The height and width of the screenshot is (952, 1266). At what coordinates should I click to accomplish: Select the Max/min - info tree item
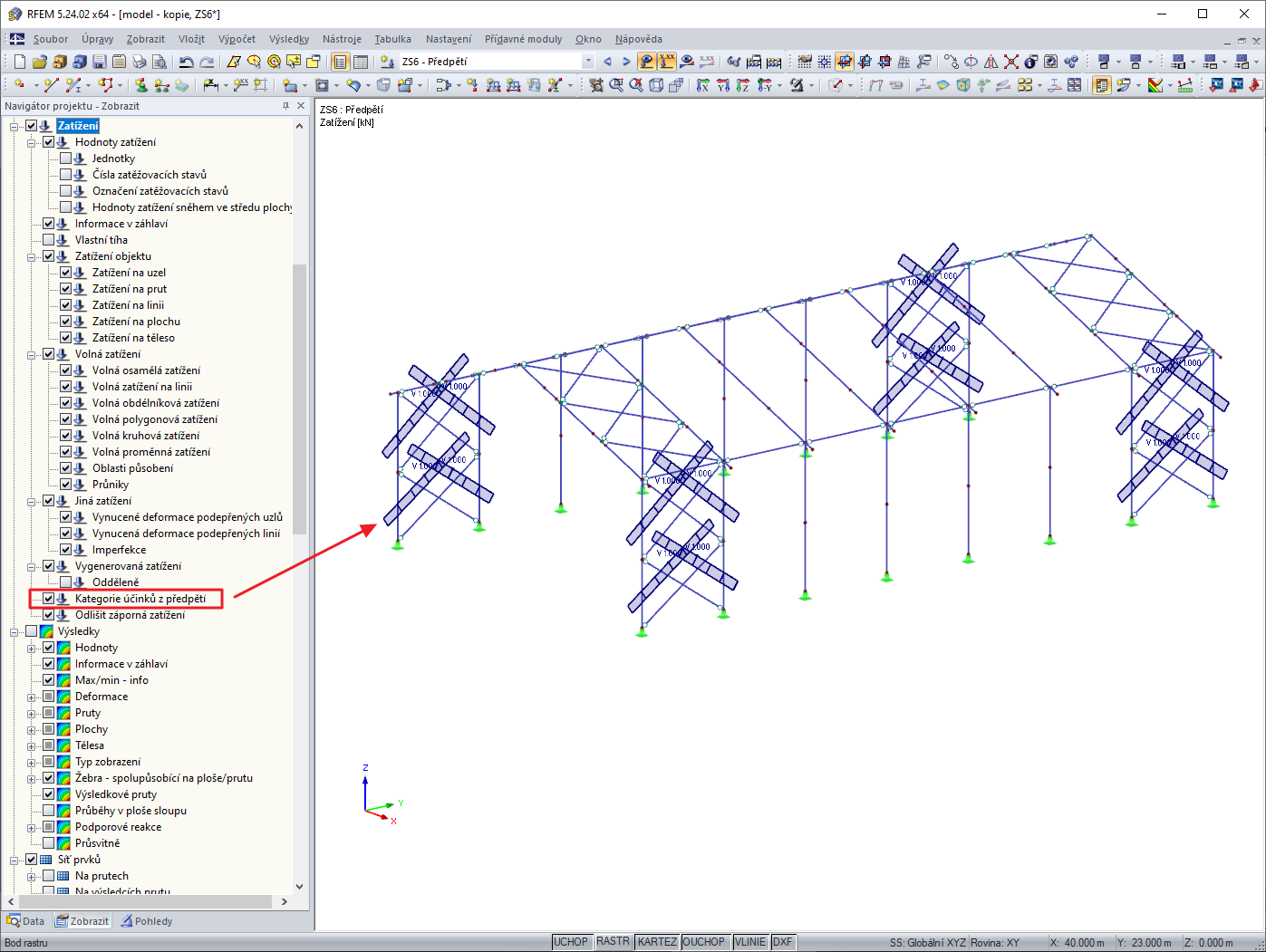click(x=111, y=680)
